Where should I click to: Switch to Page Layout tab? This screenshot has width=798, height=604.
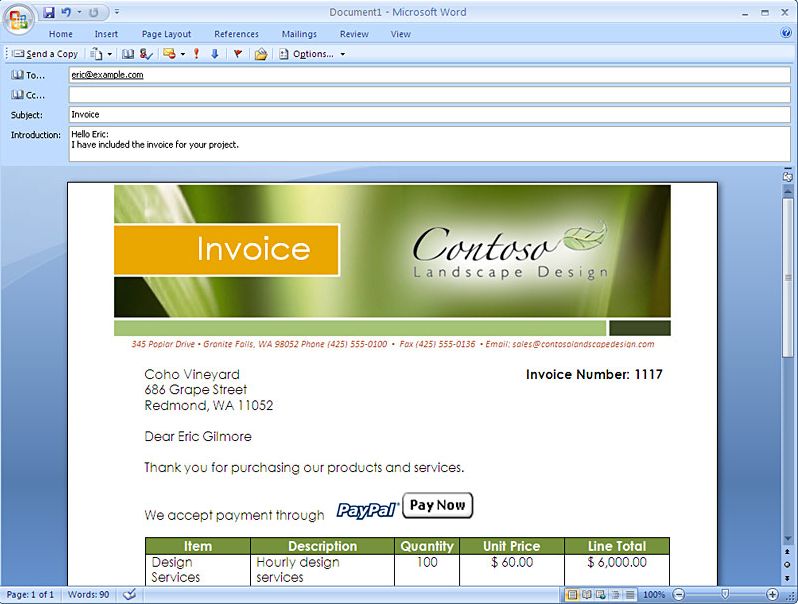point(166,34)
